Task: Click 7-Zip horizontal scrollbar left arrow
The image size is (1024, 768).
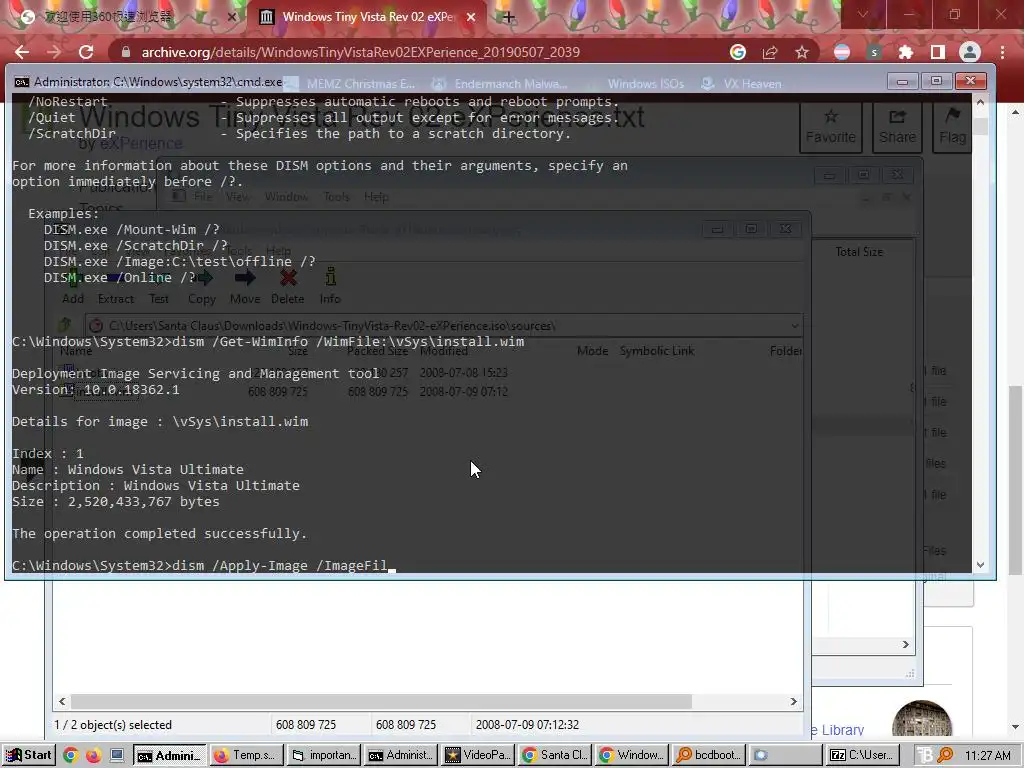Action: click(62, 701)
